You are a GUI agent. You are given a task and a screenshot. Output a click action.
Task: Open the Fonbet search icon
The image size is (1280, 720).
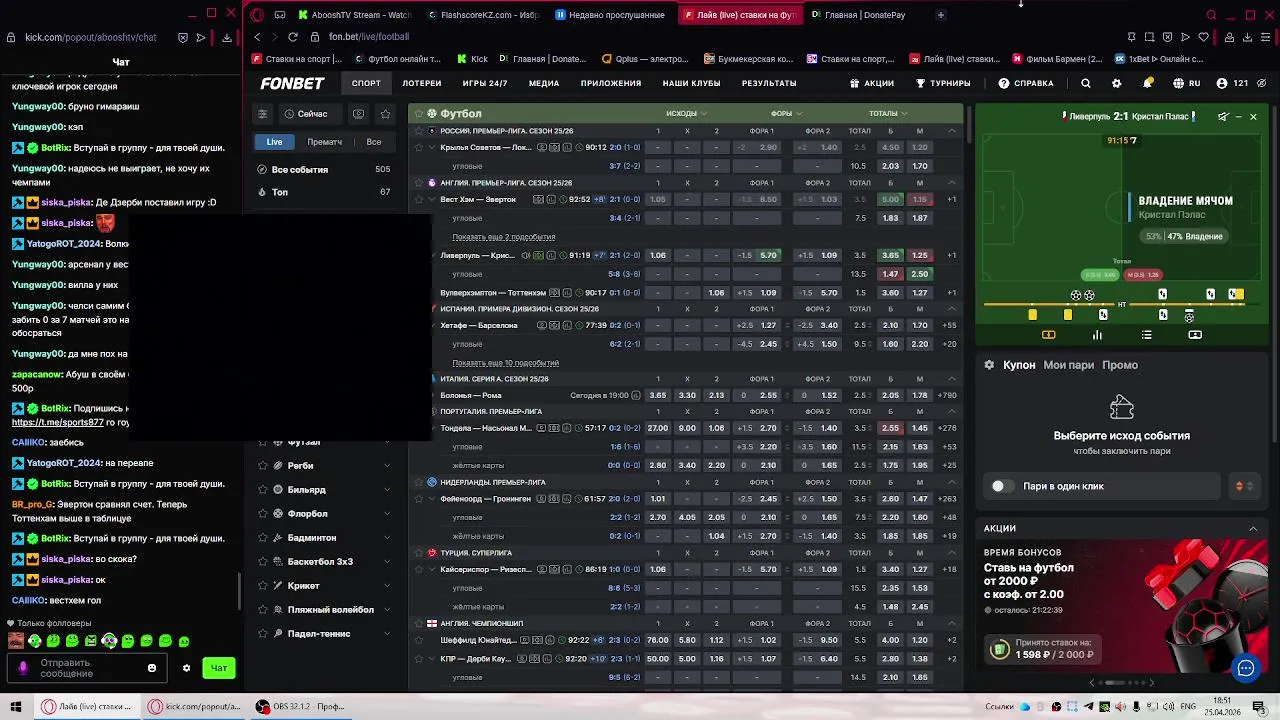click(1086, 84)
